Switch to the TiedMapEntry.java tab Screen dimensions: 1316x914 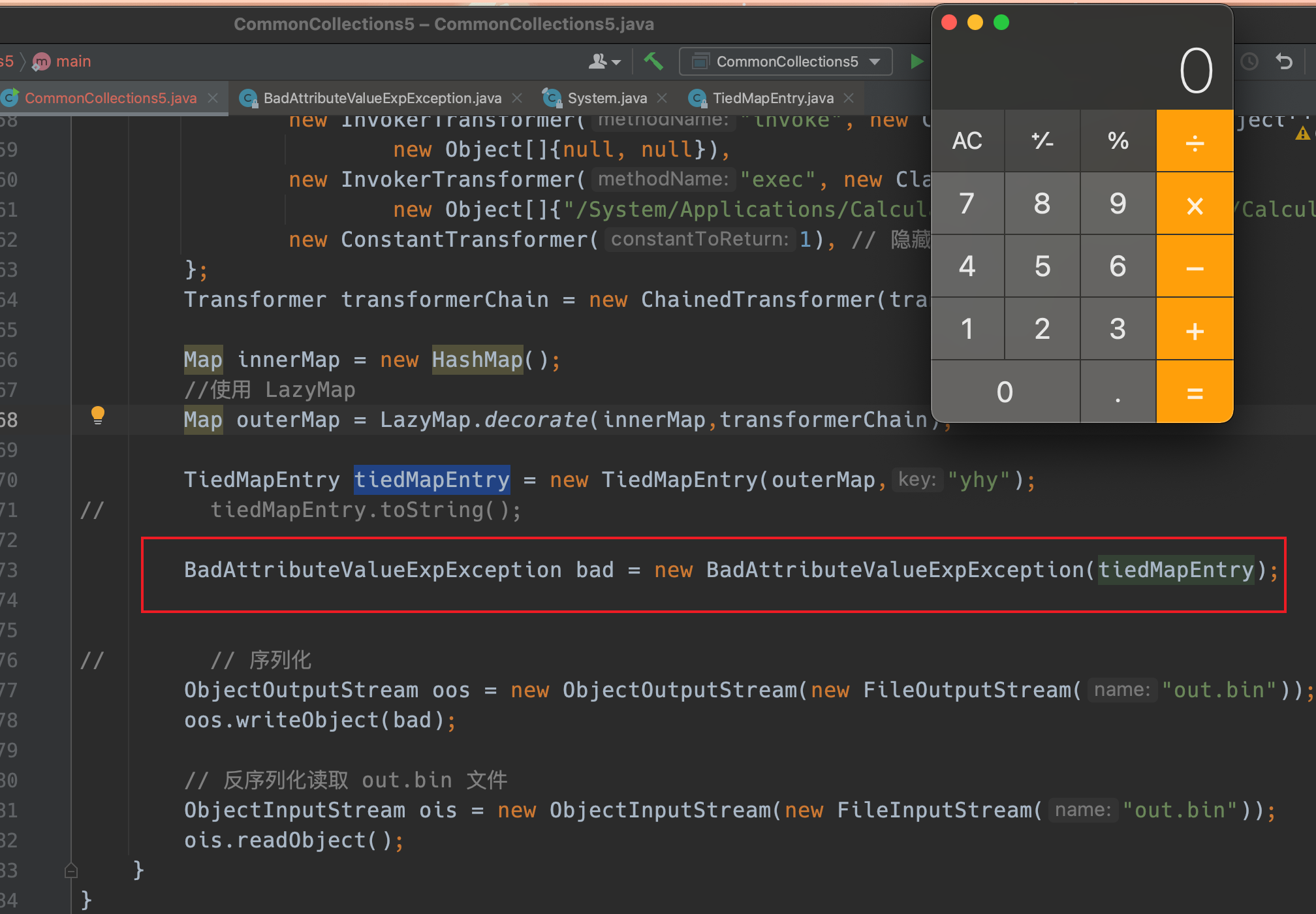point(772,98)
